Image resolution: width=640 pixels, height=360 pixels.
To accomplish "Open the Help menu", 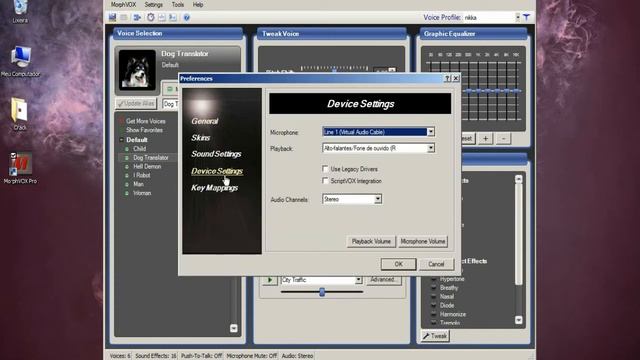I will 198,5.
